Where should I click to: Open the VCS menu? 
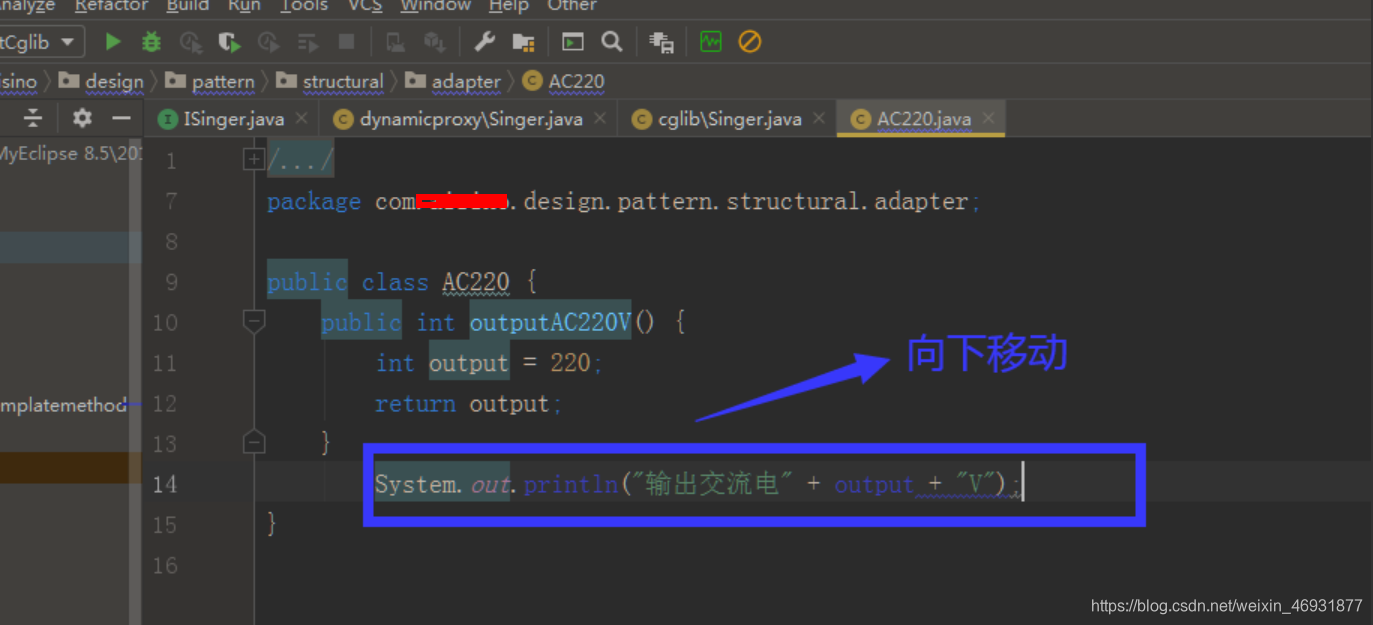(365, 6)
